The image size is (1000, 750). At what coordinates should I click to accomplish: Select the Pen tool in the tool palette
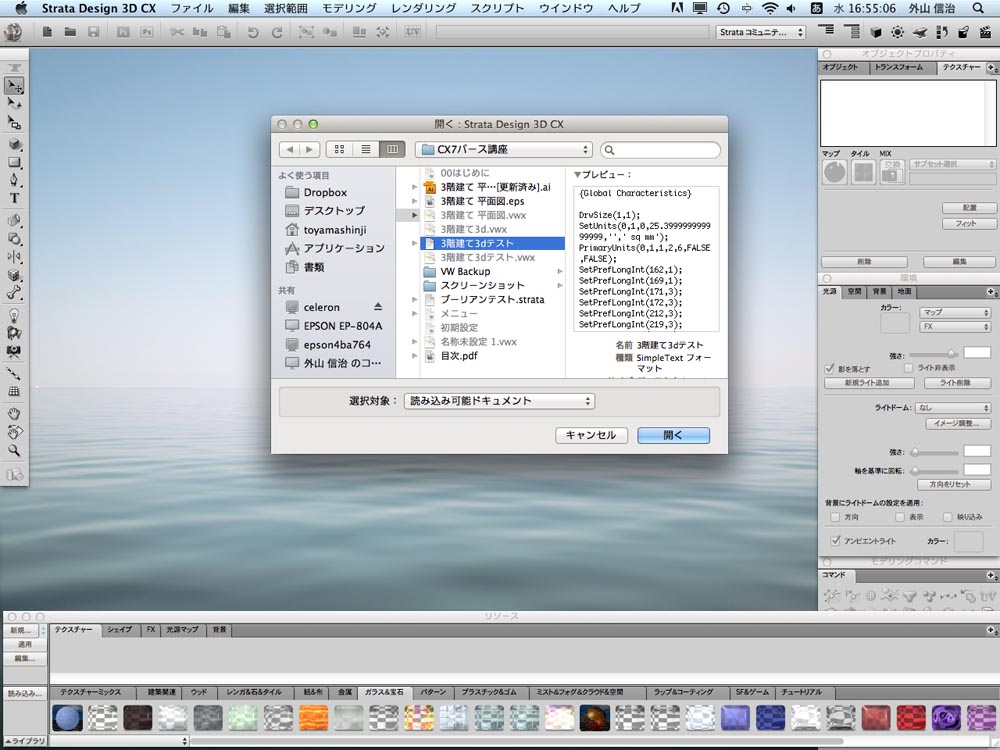[14, 180]
